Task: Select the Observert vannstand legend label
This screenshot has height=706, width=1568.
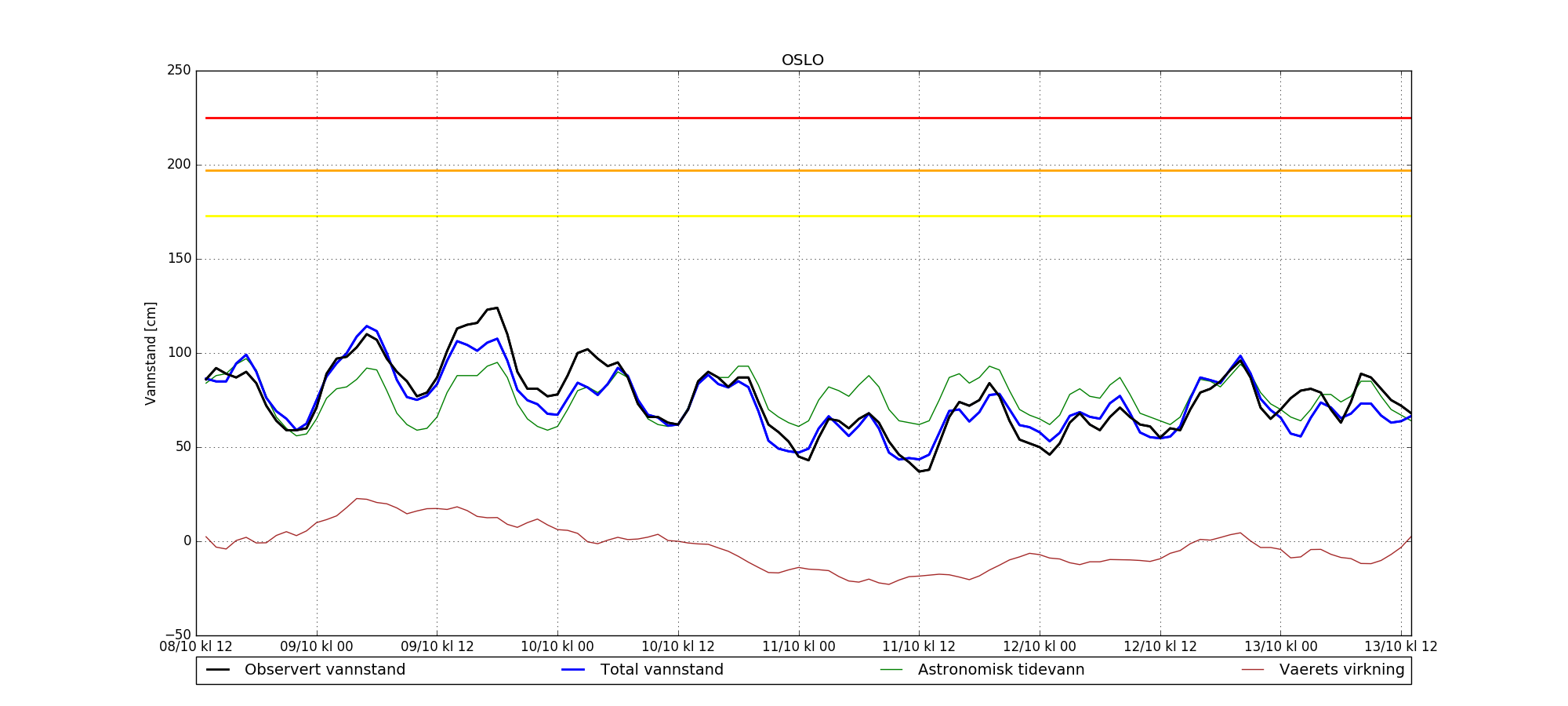Action: [325, 670]
